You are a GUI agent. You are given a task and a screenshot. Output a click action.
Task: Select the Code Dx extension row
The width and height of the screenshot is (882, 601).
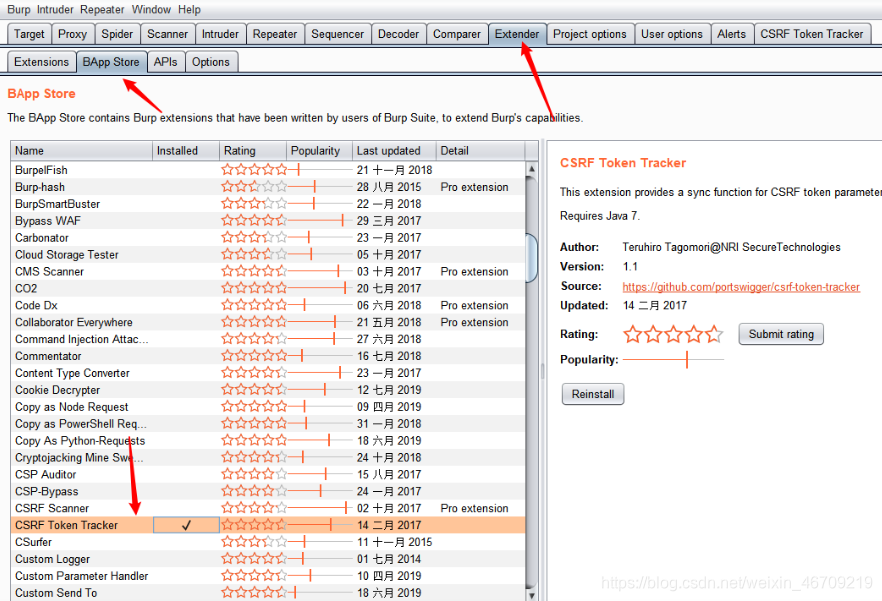[x=268, y=305]
